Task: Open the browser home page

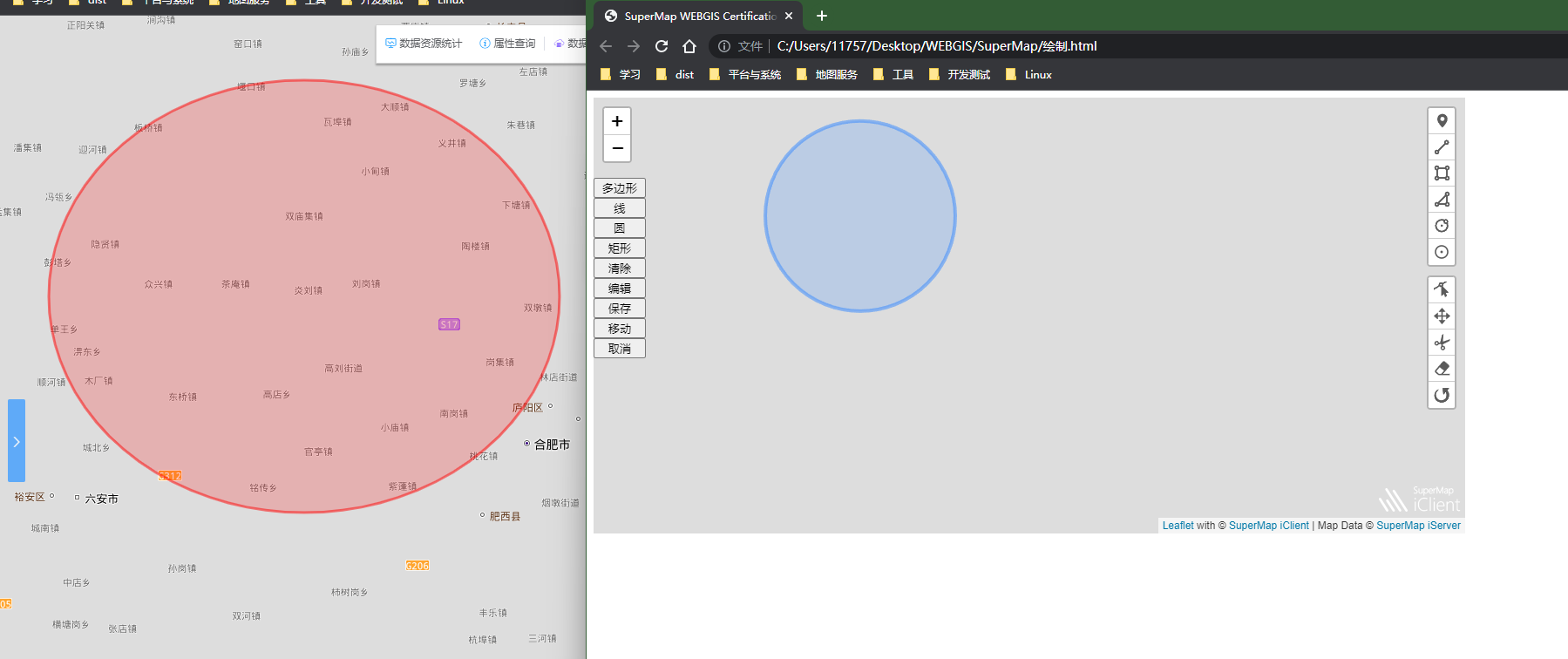Action: click(689, 46)
